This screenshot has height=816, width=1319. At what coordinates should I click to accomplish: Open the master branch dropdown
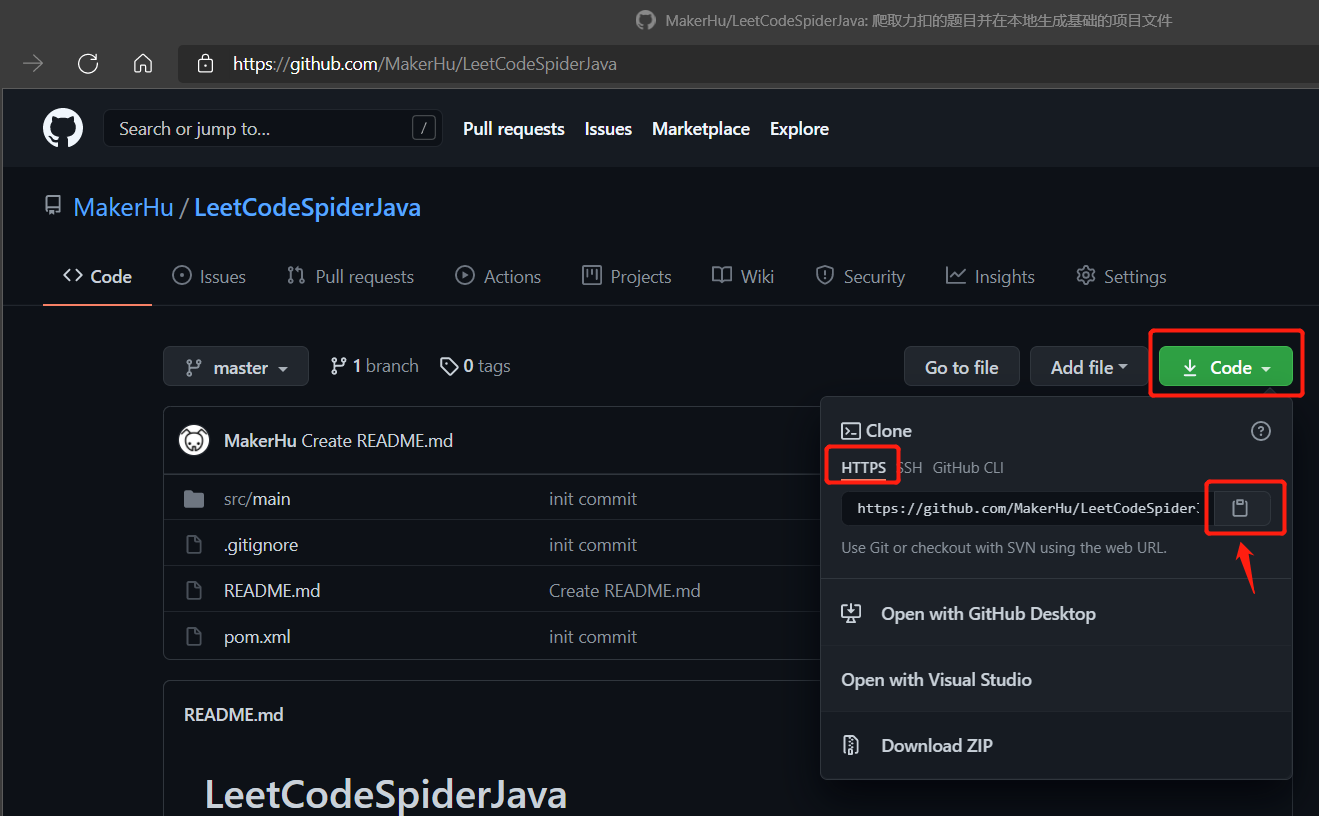(236, 367)
